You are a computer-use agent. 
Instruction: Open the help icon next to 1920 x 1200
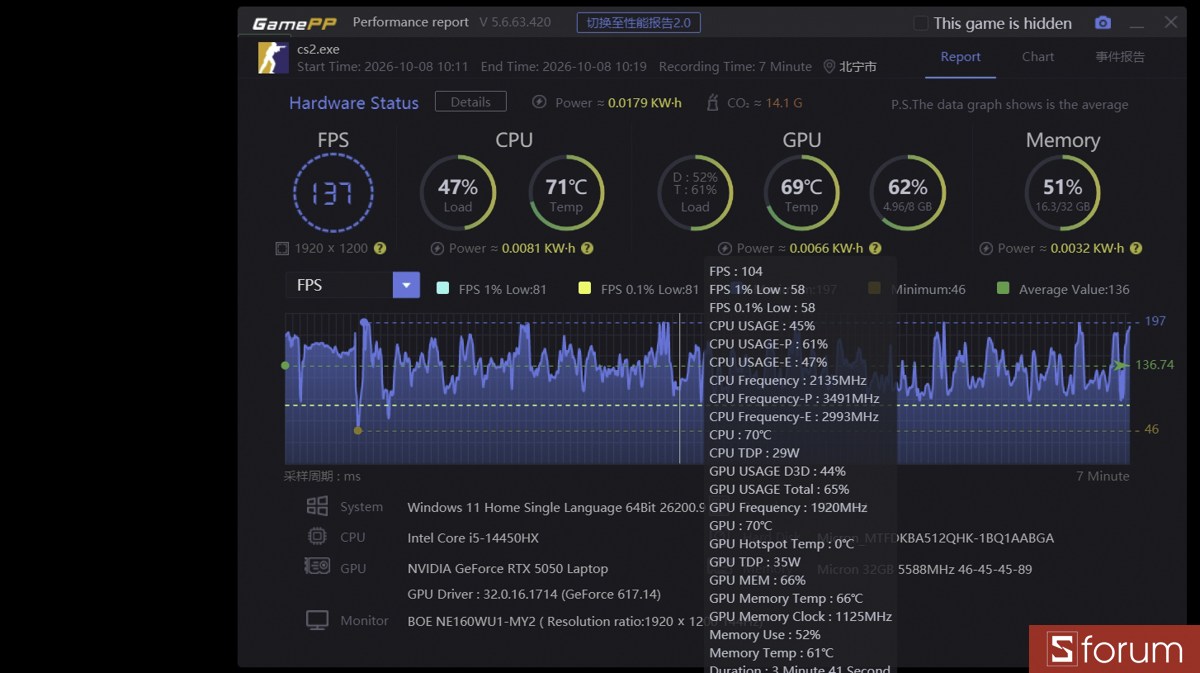pos(380,248)
